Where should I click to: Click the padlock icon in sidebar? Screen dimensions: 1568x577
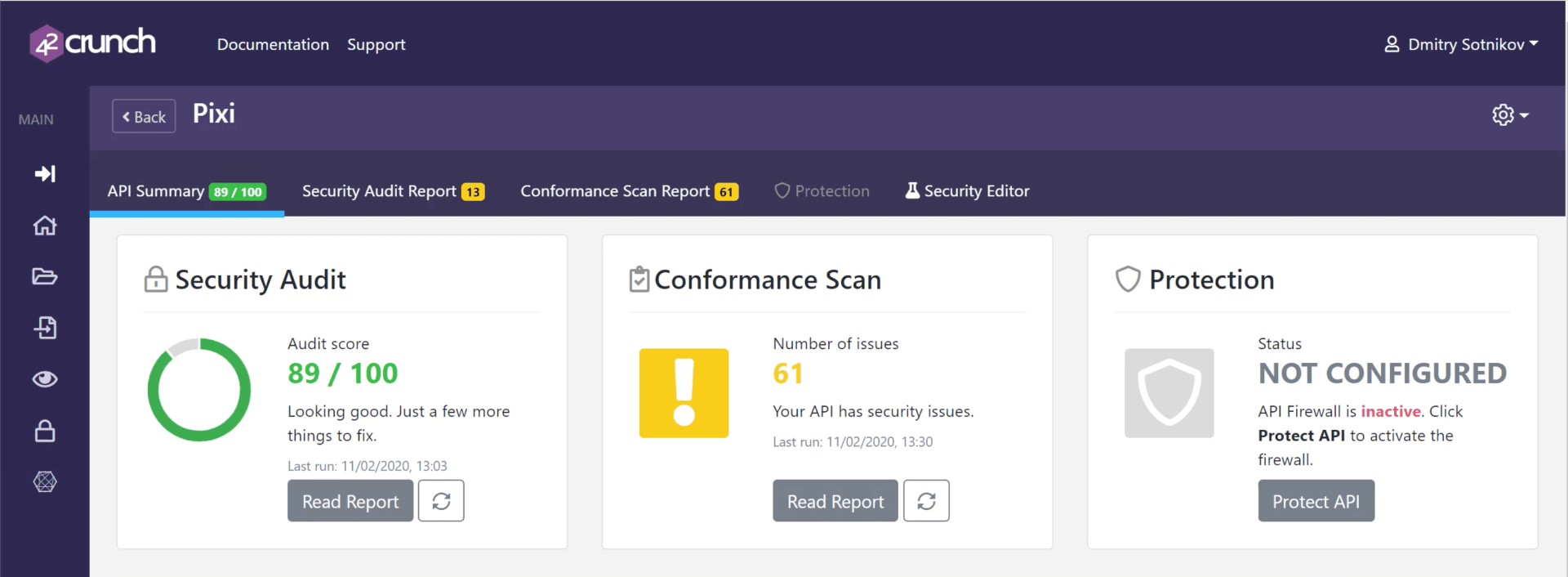tap(45, 431)
